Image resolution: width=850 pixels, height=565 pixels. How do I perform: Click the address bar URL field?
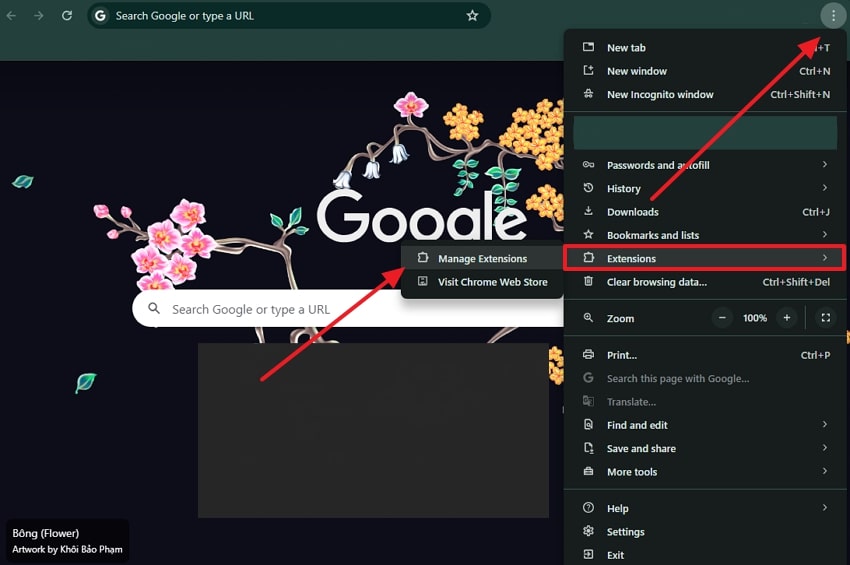289,16
